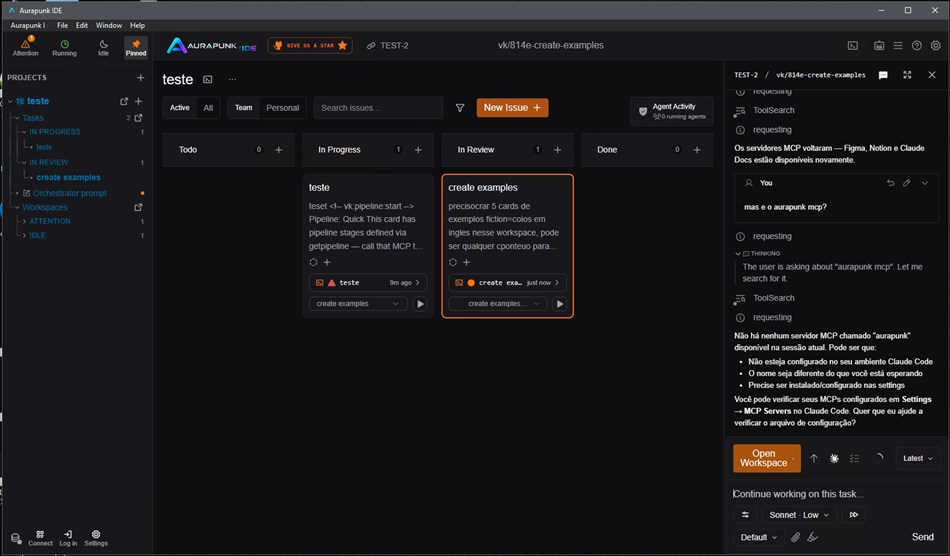Open the Default mode dropdown

(759, 537)
